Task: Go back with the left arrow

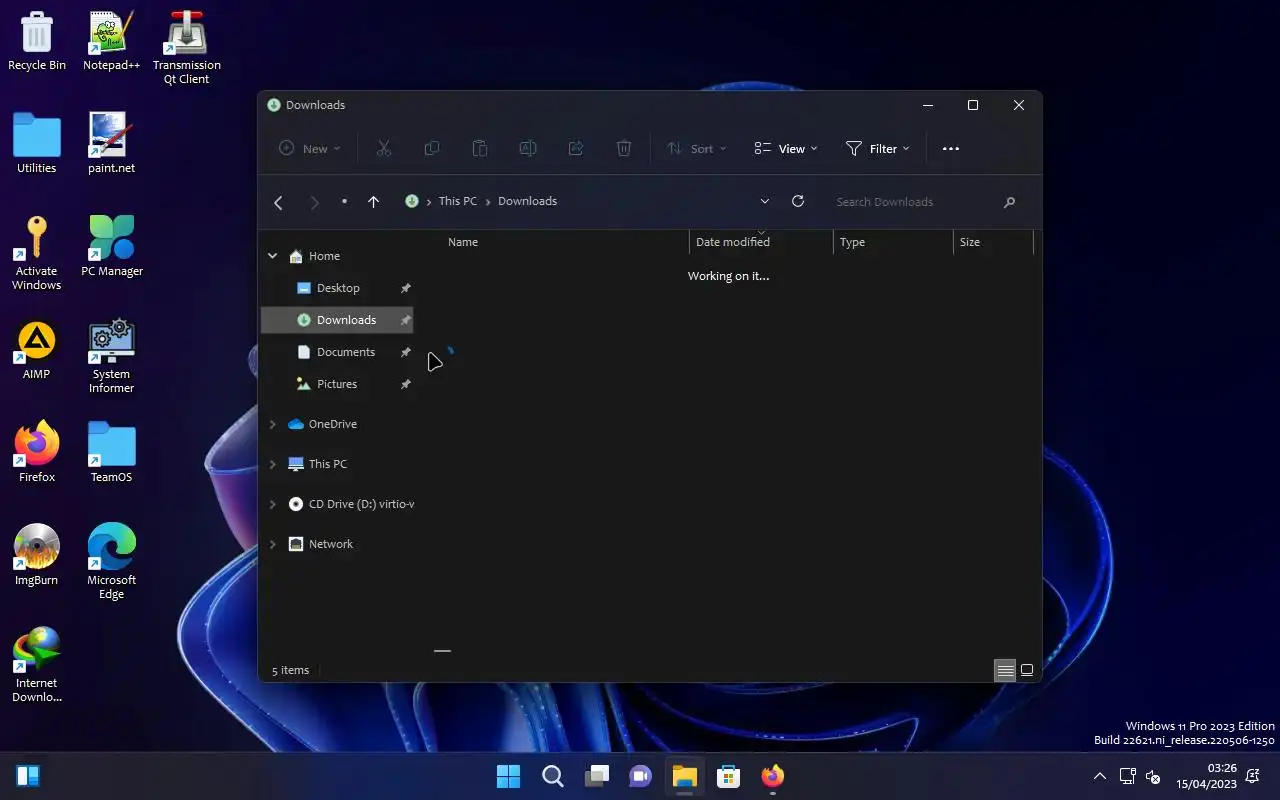Action: coord(278,202)
